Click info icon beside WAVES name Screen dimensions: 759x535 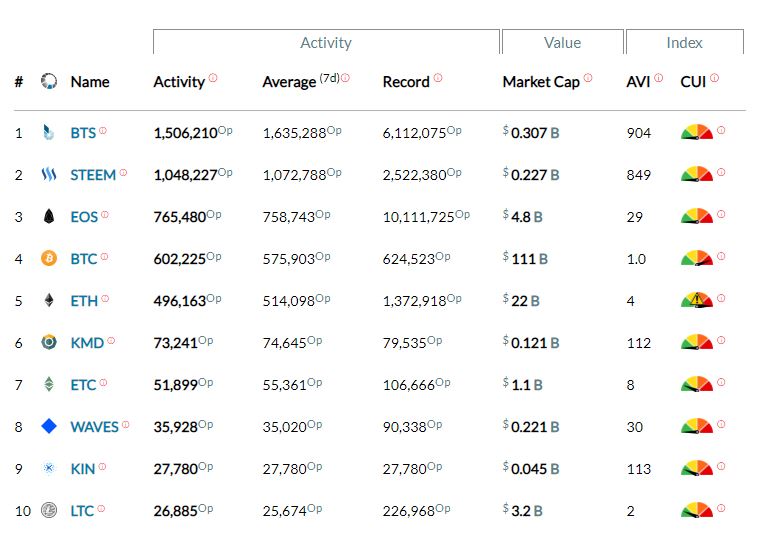pos(125,425)
